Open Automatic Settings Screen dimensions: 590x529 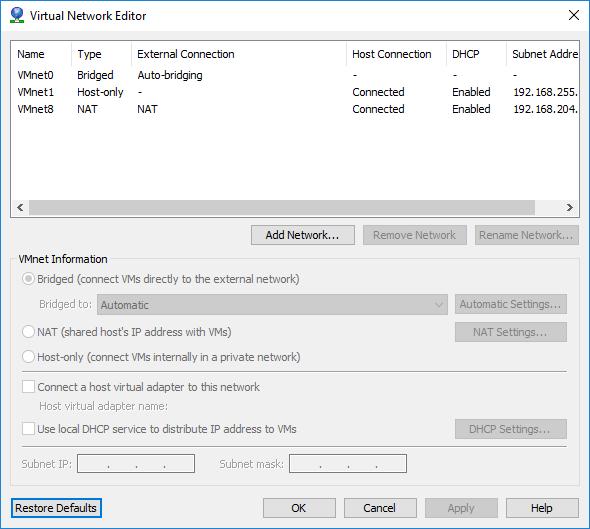[511, 304]
